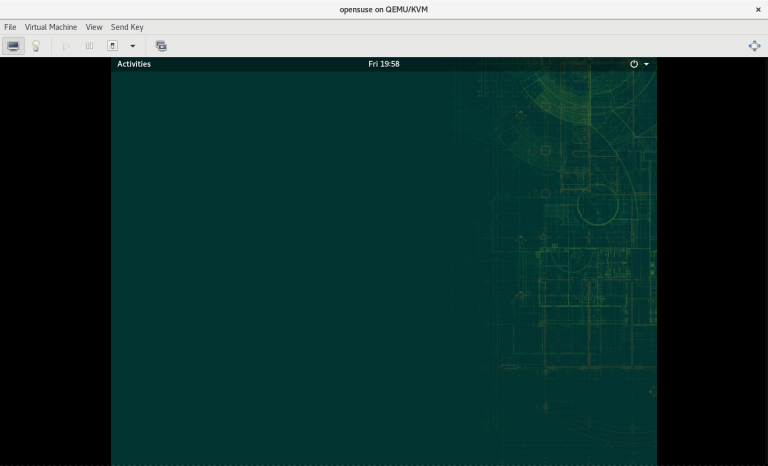This screenshot has height=466, width=768.
Task: Click the shut down virtual machine button
Action: (112, 46)
